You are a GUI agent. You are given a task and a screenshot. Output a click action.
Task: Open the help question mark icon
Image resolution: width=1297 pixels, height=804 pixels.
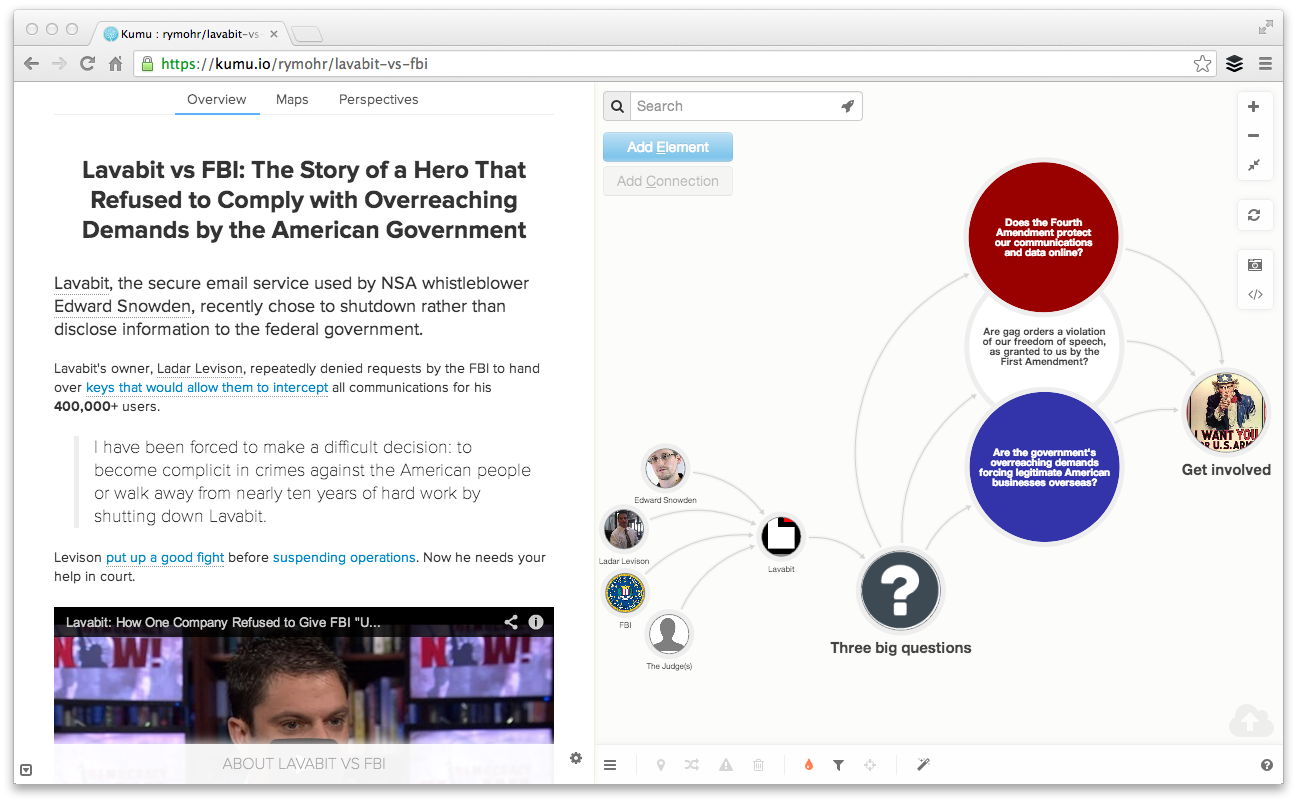pos(1267,765)
